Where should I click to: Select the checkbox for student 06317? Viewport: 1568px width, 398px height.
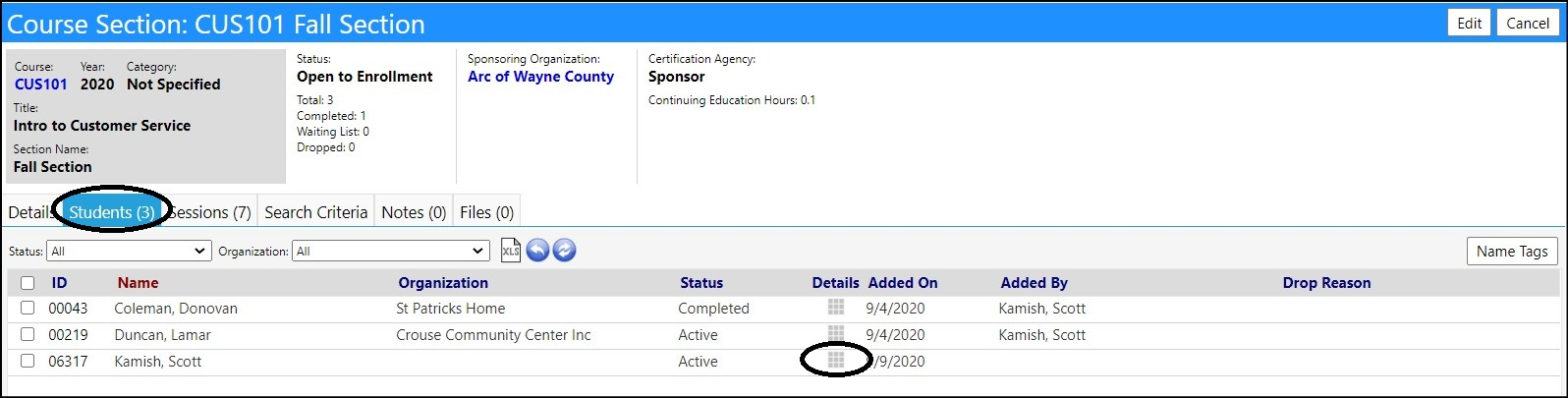coord(28,361)
